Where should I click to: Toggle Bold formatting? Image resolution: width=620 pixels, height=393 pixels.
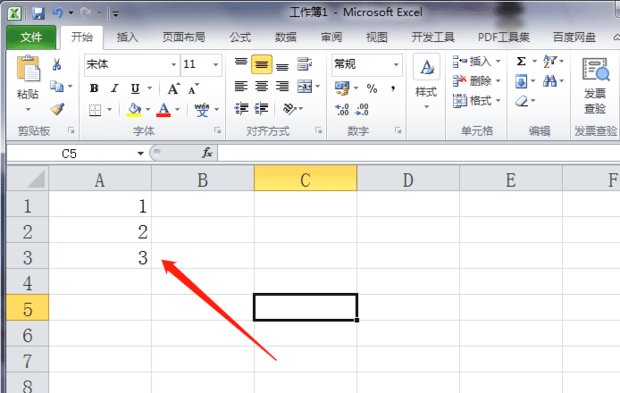point(94,88)
